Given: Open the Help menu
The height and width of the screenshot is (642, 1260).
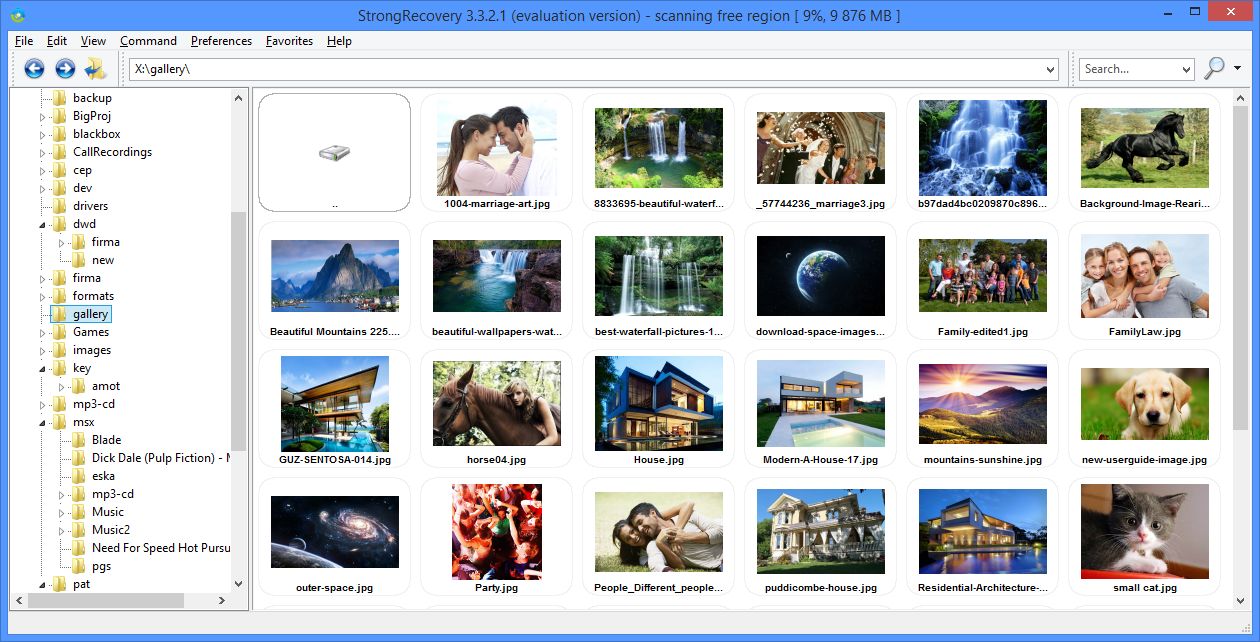Looking at the screenshot, I should 340,41.
